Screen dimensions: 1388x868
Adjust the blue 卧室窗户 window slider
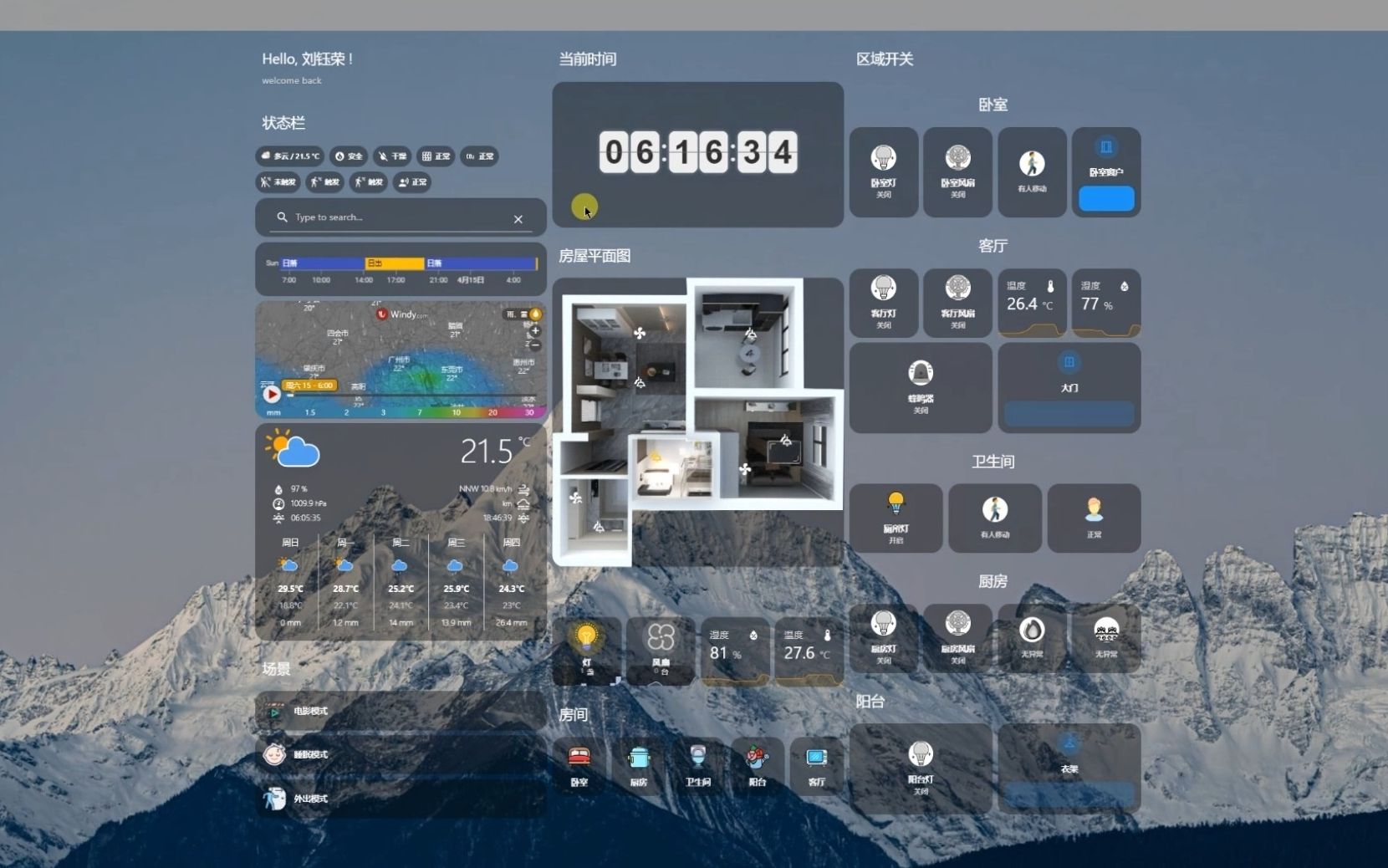[x=1106, y=198]
